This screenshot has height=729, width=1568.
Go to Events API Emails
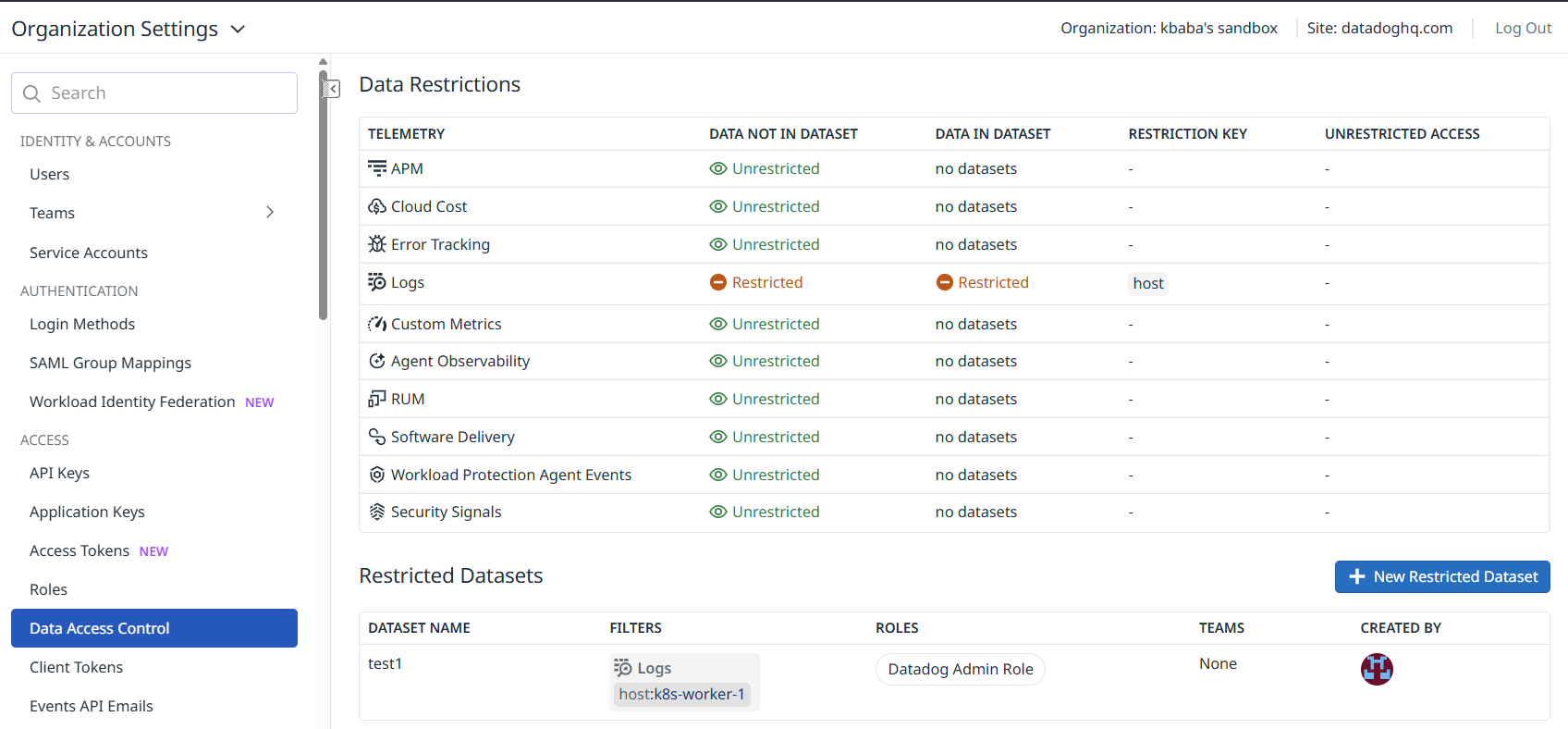(92, 706)
